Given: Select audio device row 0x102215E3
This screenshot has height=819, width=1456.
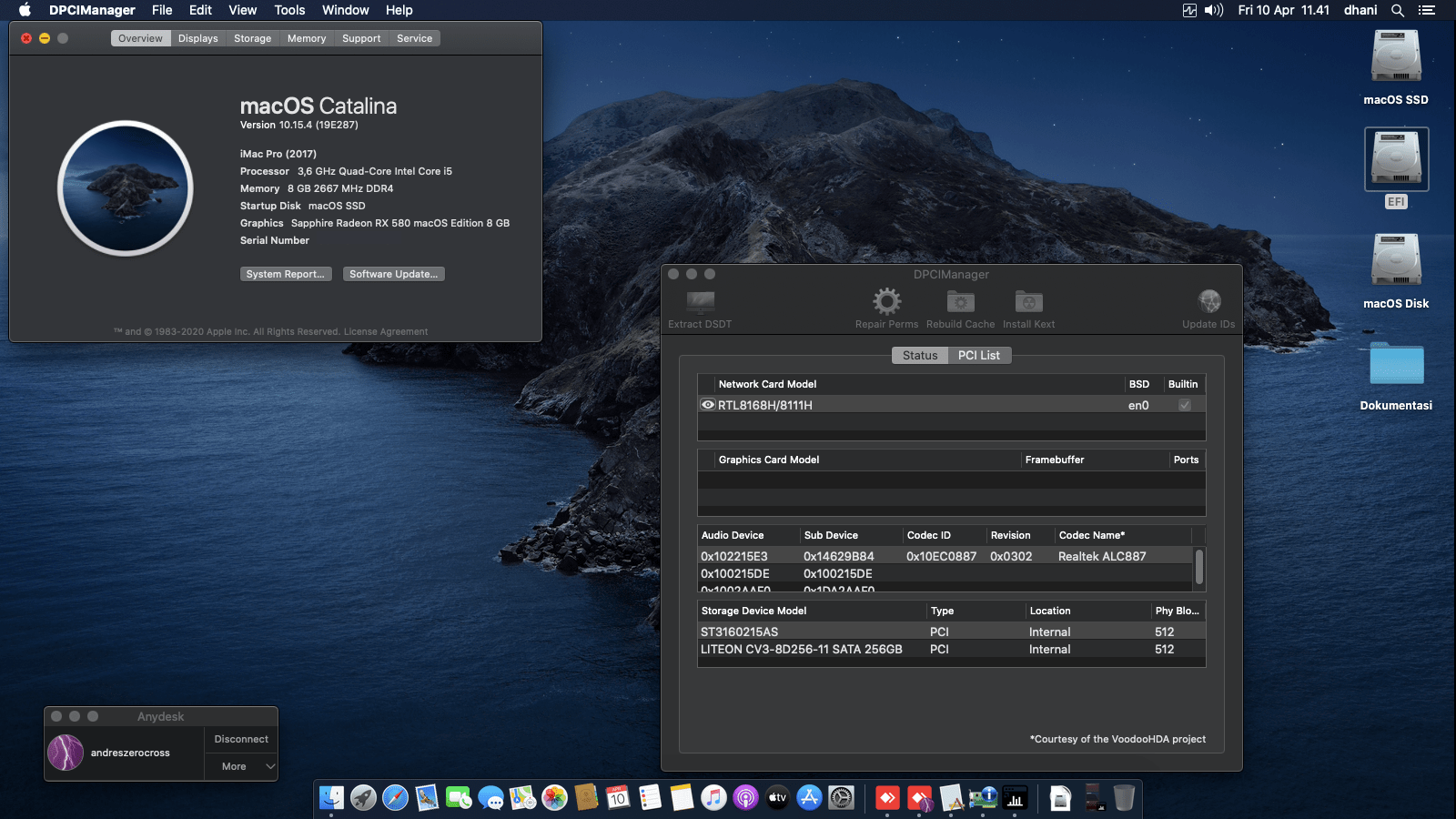Looking at the screenshot, I should (945, 556).
